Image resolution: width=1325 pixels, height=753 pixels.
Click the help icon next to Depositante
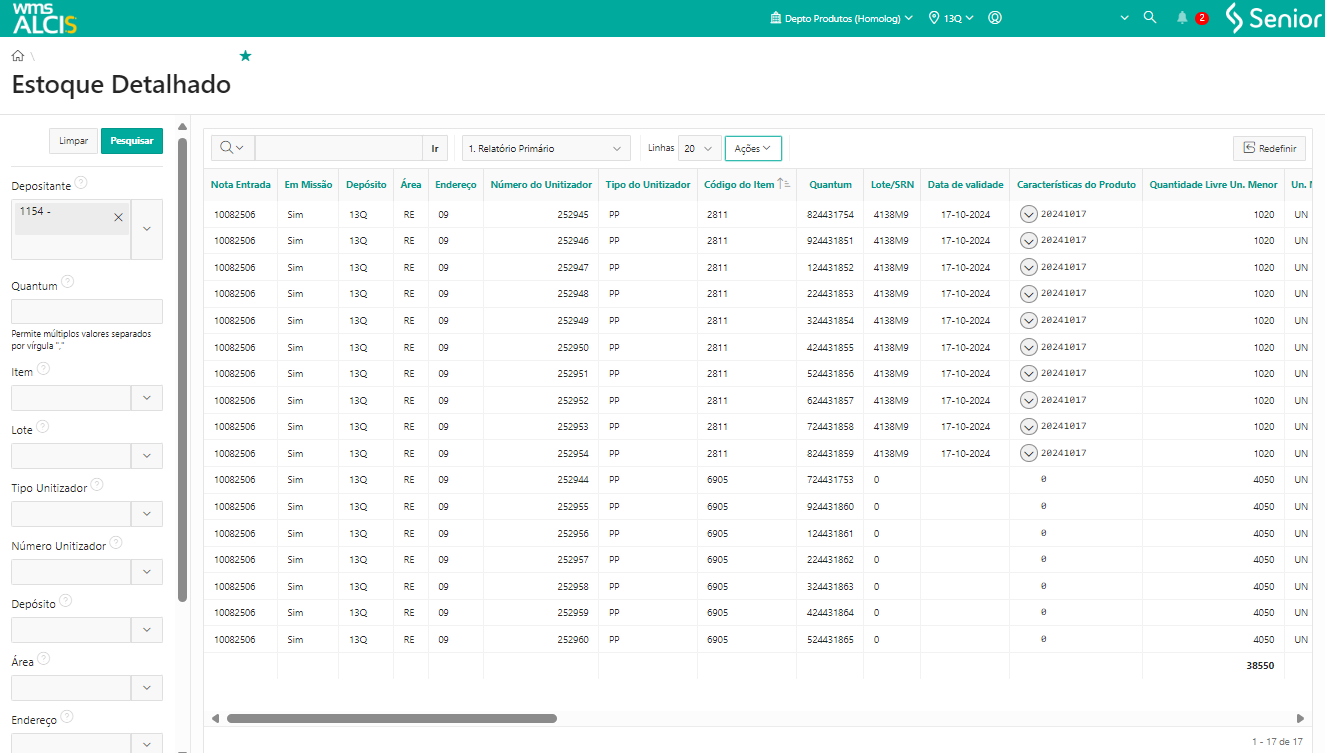(x=81, y=183)
